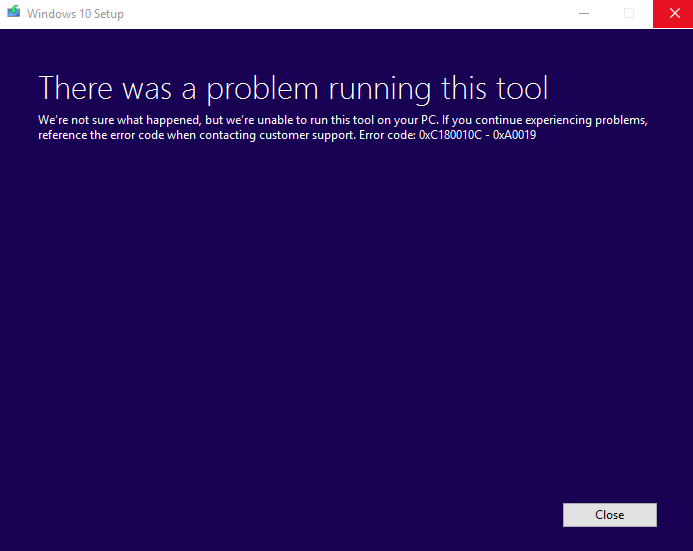This screenshot has height=551, width=693.
Task: Click the disabled maximize button
Action: (628, 14)
